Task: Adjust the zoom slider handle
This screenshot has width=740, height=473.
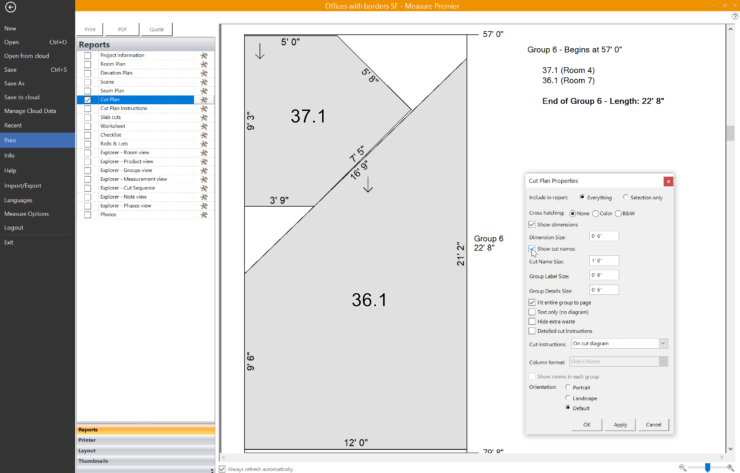Action: pyautogui.click(x=707, y=467)
